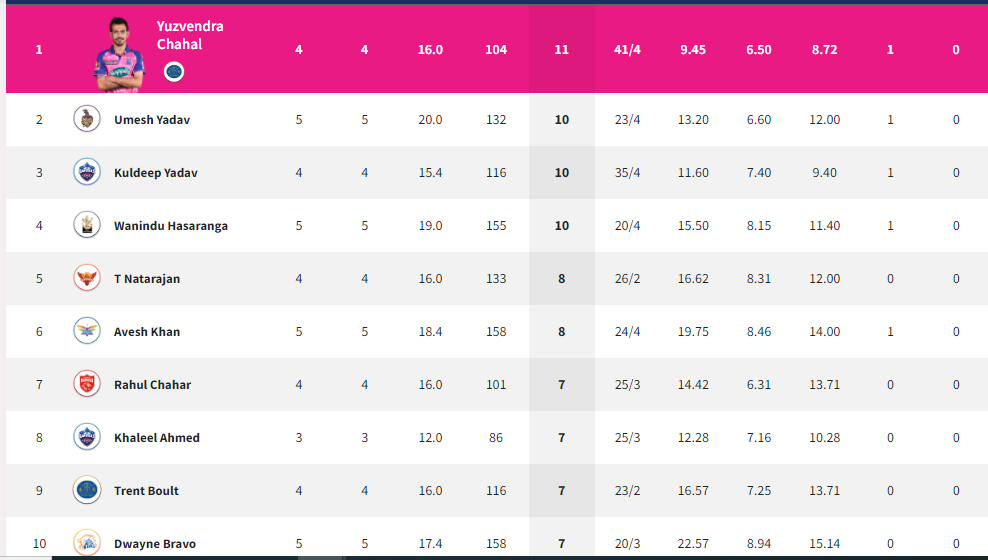The image size is (988, 560).
Task: Open Yuzvendra Chahal player profile link
Action: pyautogui.click(x=190, y=35)
